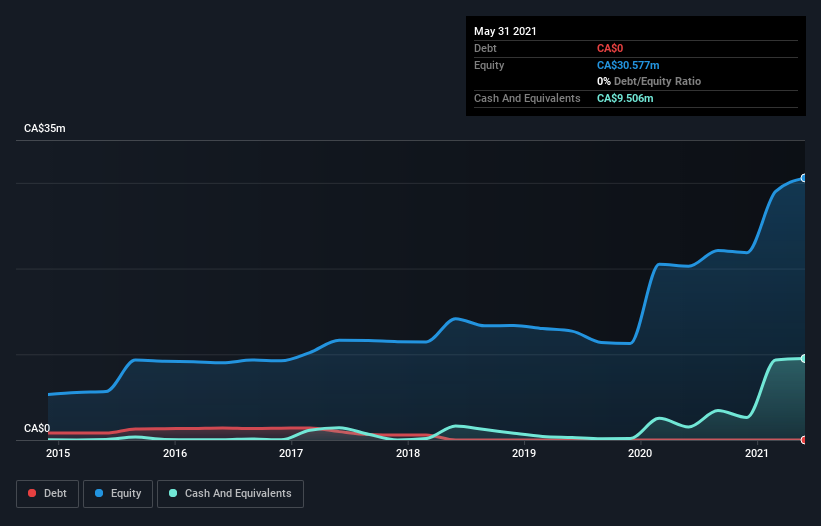
Task: Click the May 31 2021 tooltip date
Action: pos(505,31)
